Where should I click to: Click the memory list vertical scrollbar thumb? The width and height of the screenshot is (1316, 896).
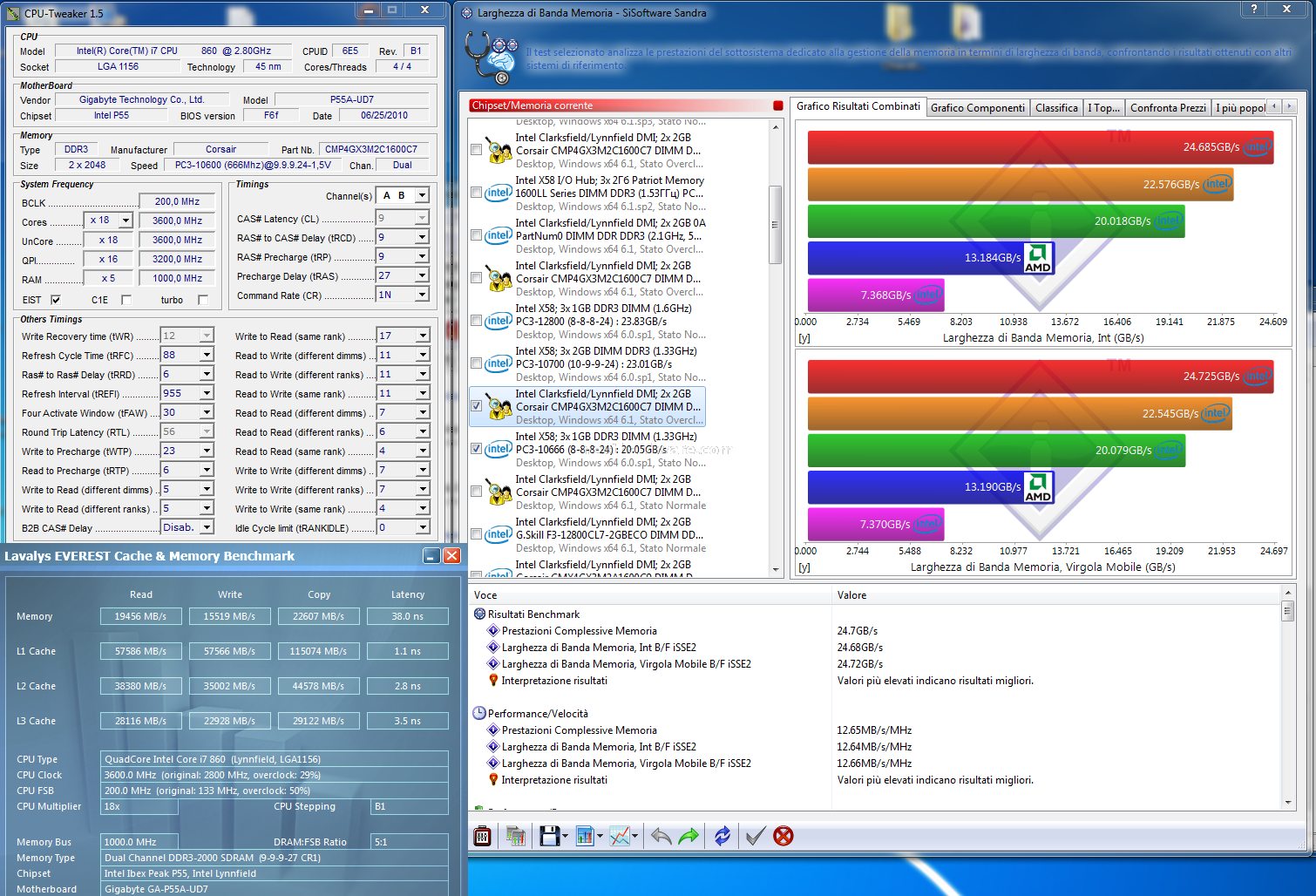coord(775,225)
